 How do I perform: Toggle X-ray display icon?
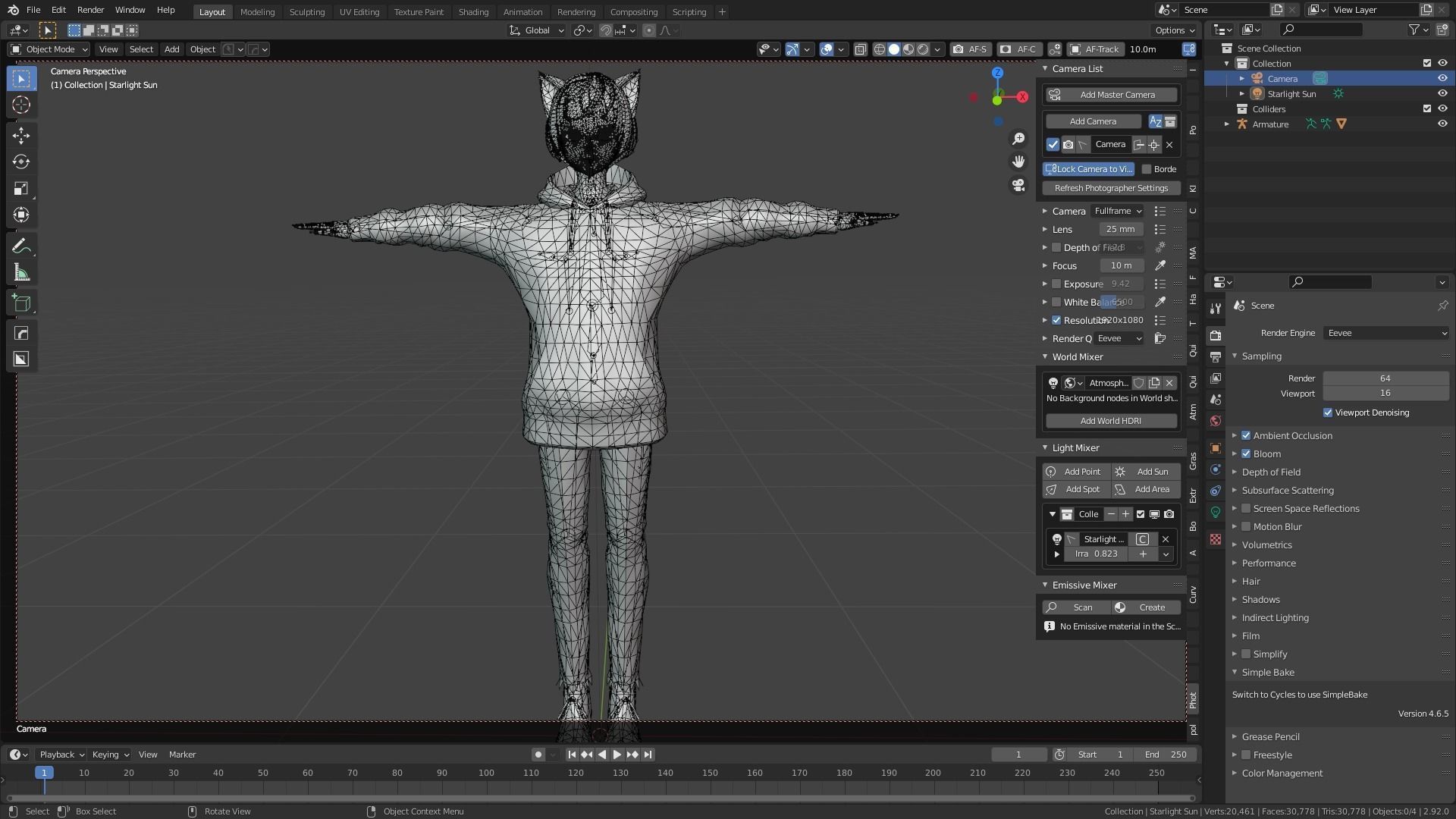860,49
